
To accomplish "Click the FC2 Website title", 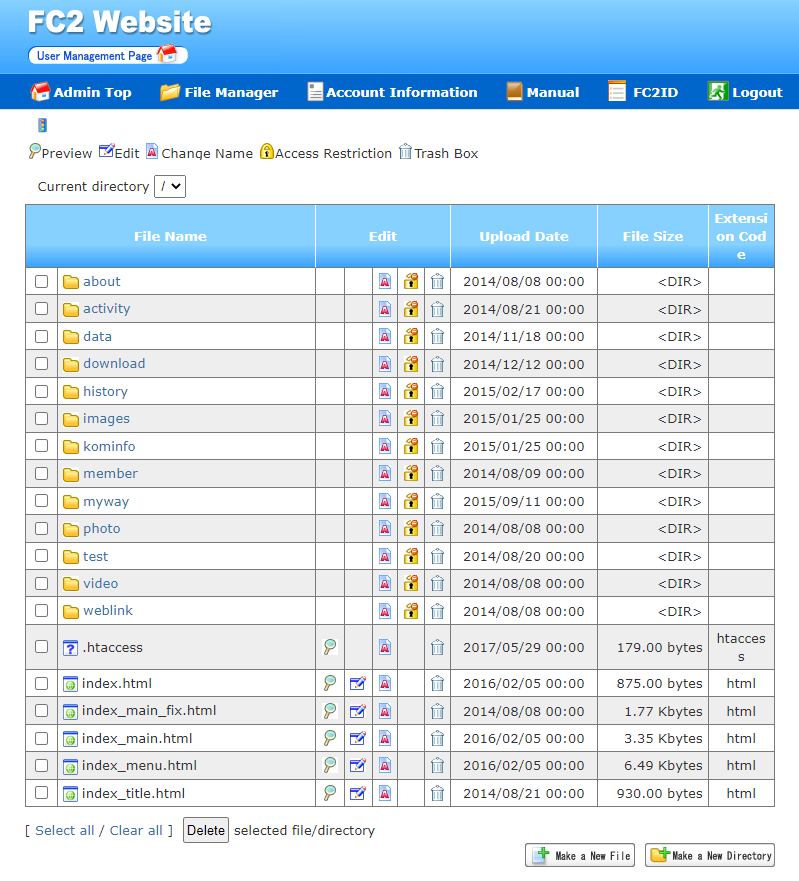I will [120, 22].
